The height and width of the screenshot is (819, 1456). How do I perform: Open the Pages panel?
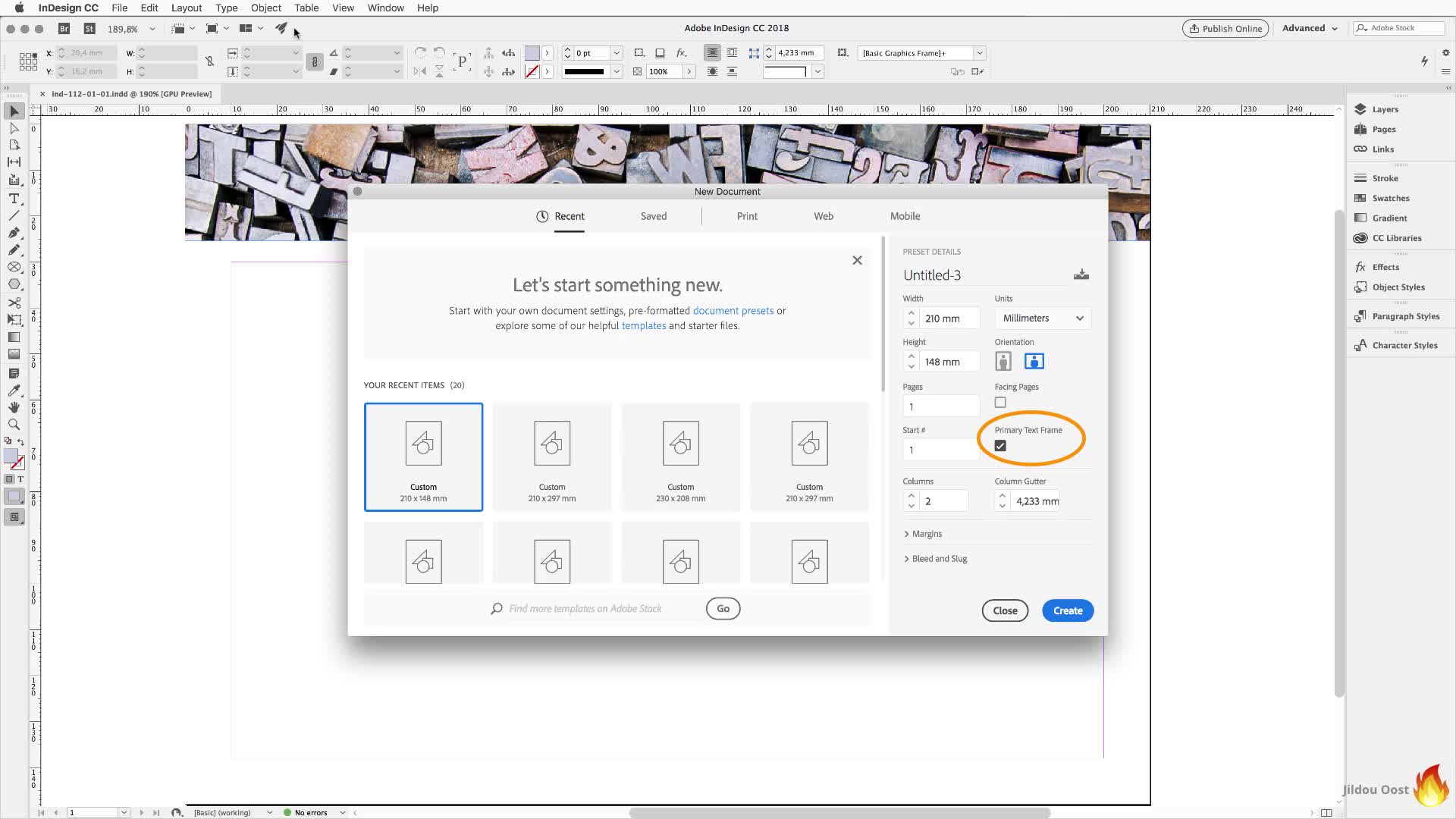point(1375,129)
